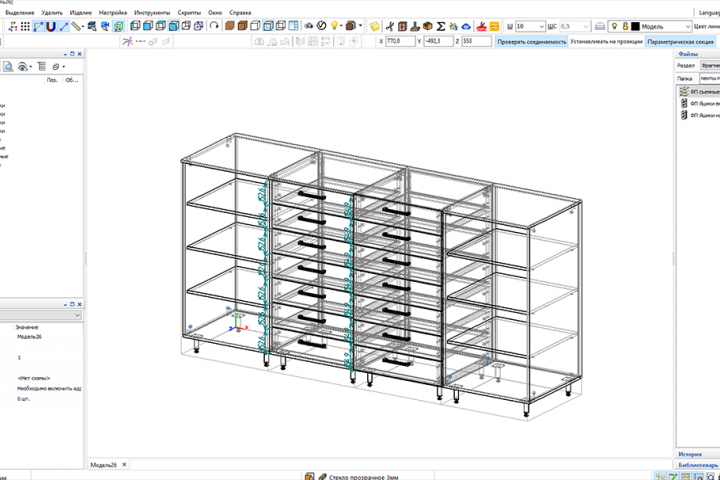Toggle Устанавливать на проекции option
The image size is (720, 480).
[x=606, y=42]
